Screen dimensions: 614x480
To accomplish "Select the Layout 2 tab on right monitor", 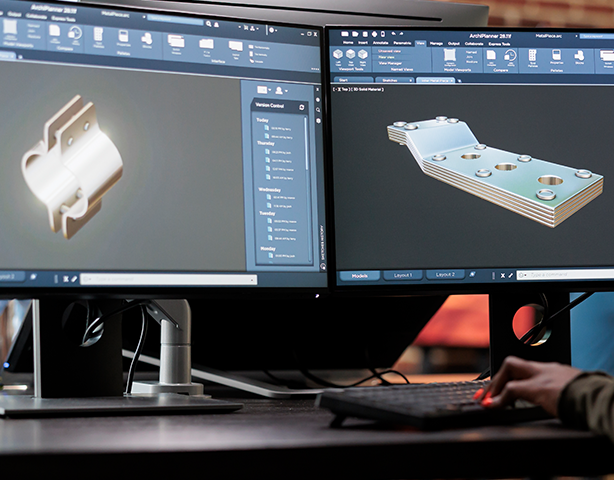I will click(x=445, y=274).
